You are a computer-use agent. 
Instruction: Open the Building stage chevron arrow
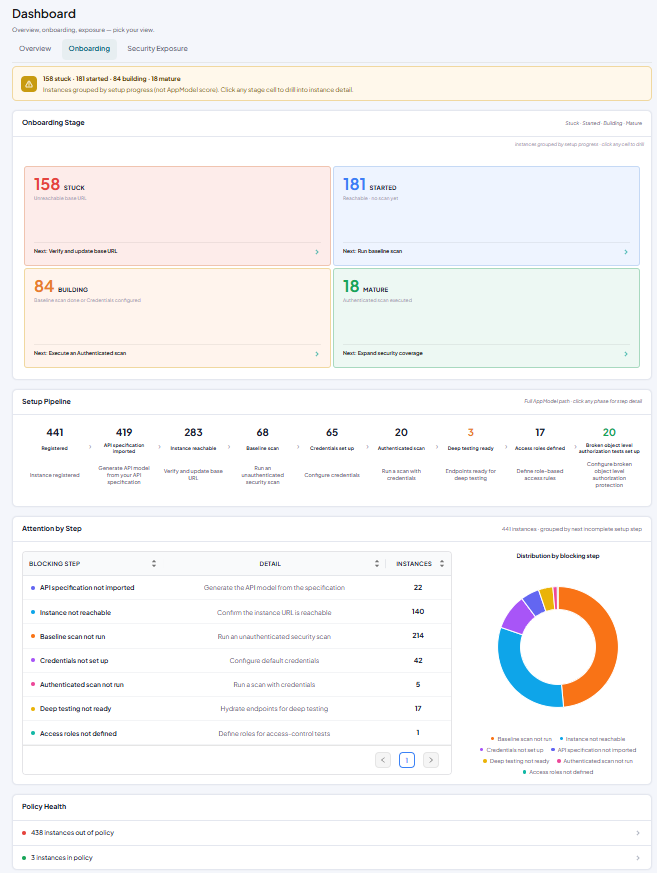(317, 354)
